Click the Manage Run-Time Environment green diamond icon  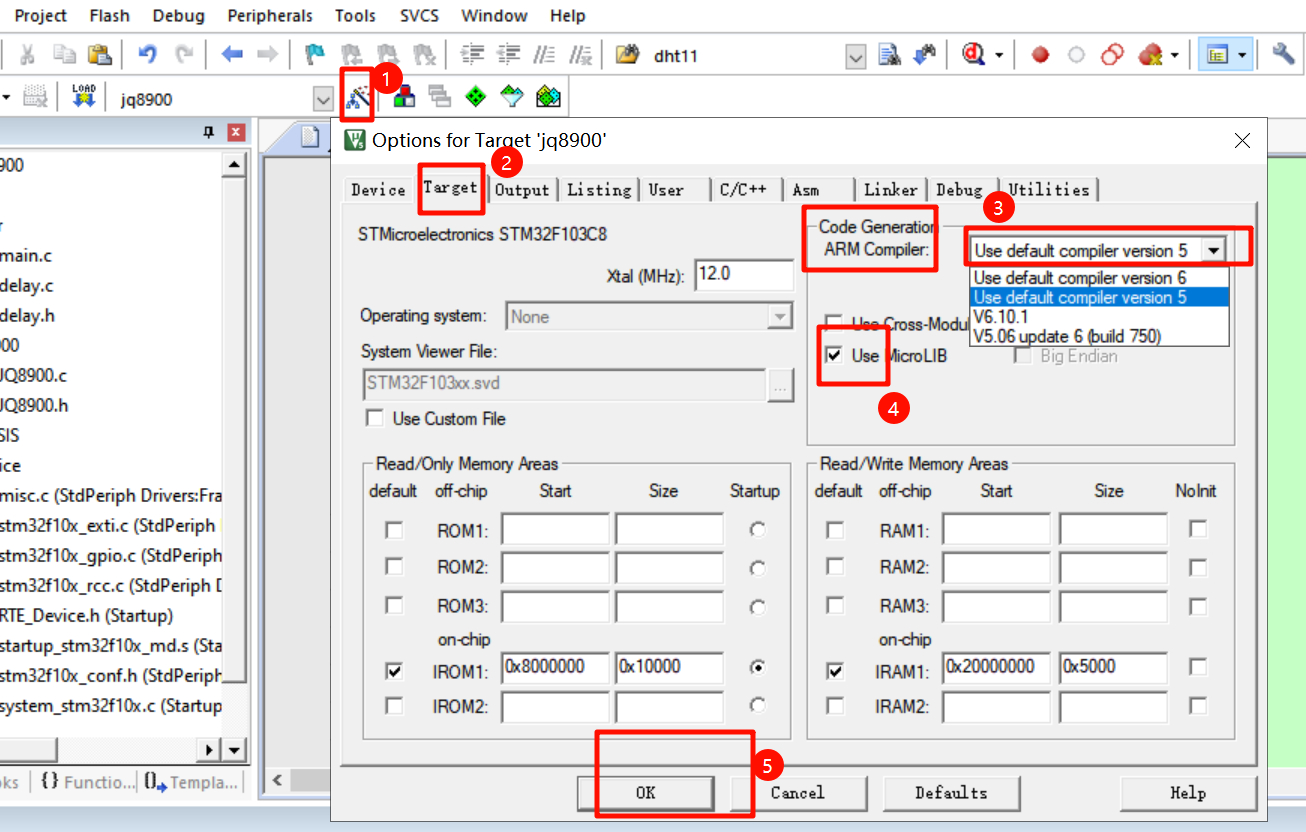[x=476, y=97]
